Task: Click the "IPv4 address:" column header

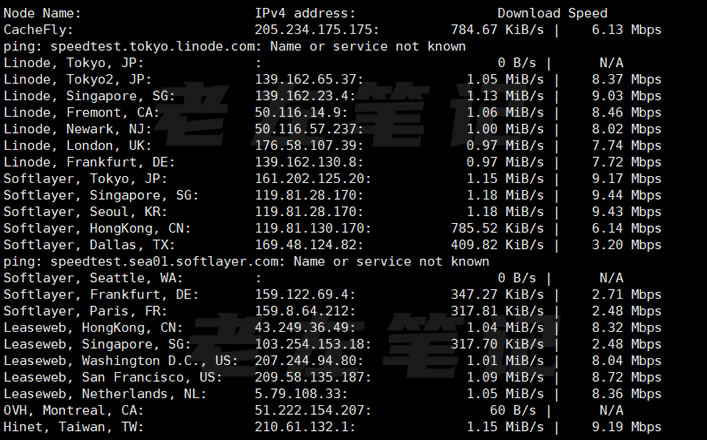Action: pos(304,14)
